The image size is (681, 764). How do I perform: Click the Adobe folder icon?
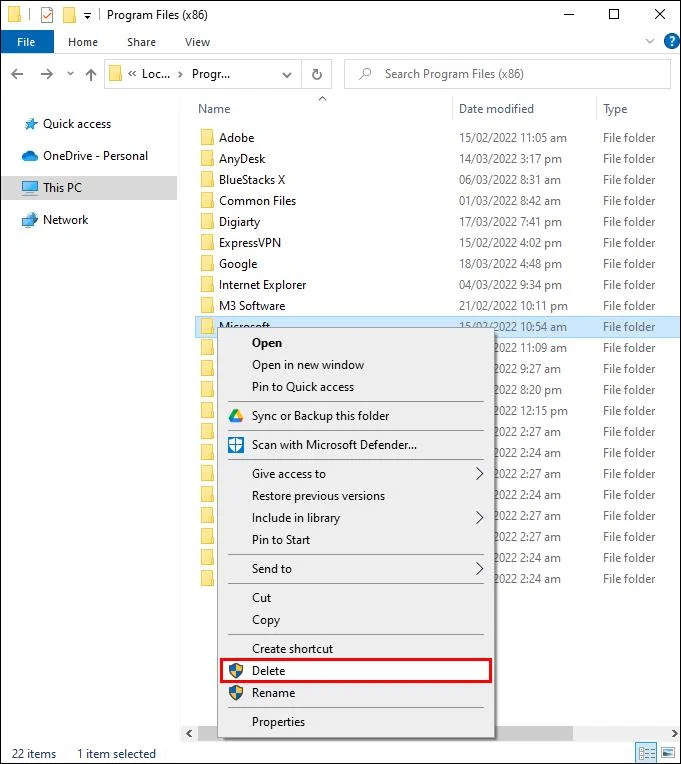coord(207,137)
